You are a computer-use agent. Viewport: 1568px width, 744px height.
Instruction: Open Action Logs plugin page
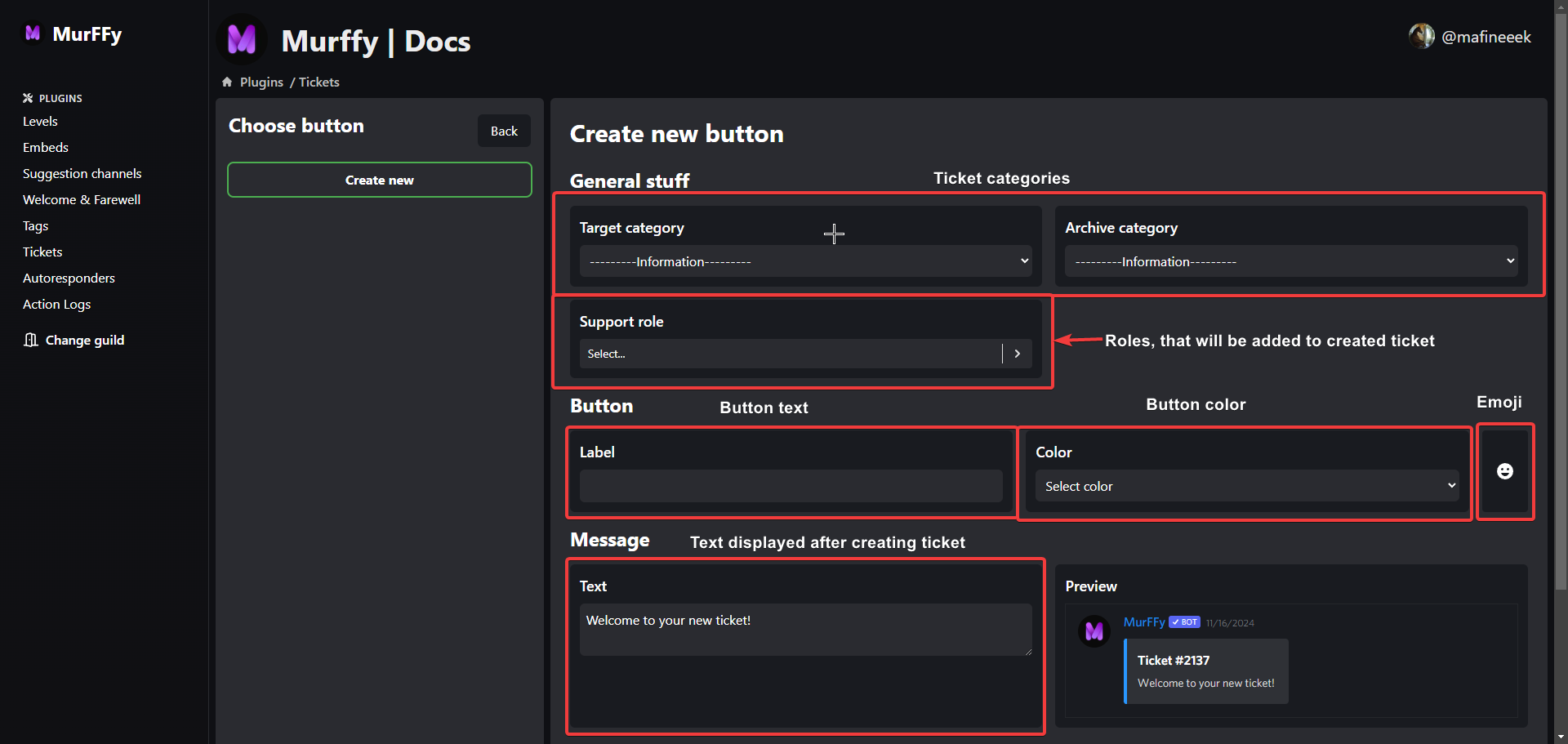57,304
